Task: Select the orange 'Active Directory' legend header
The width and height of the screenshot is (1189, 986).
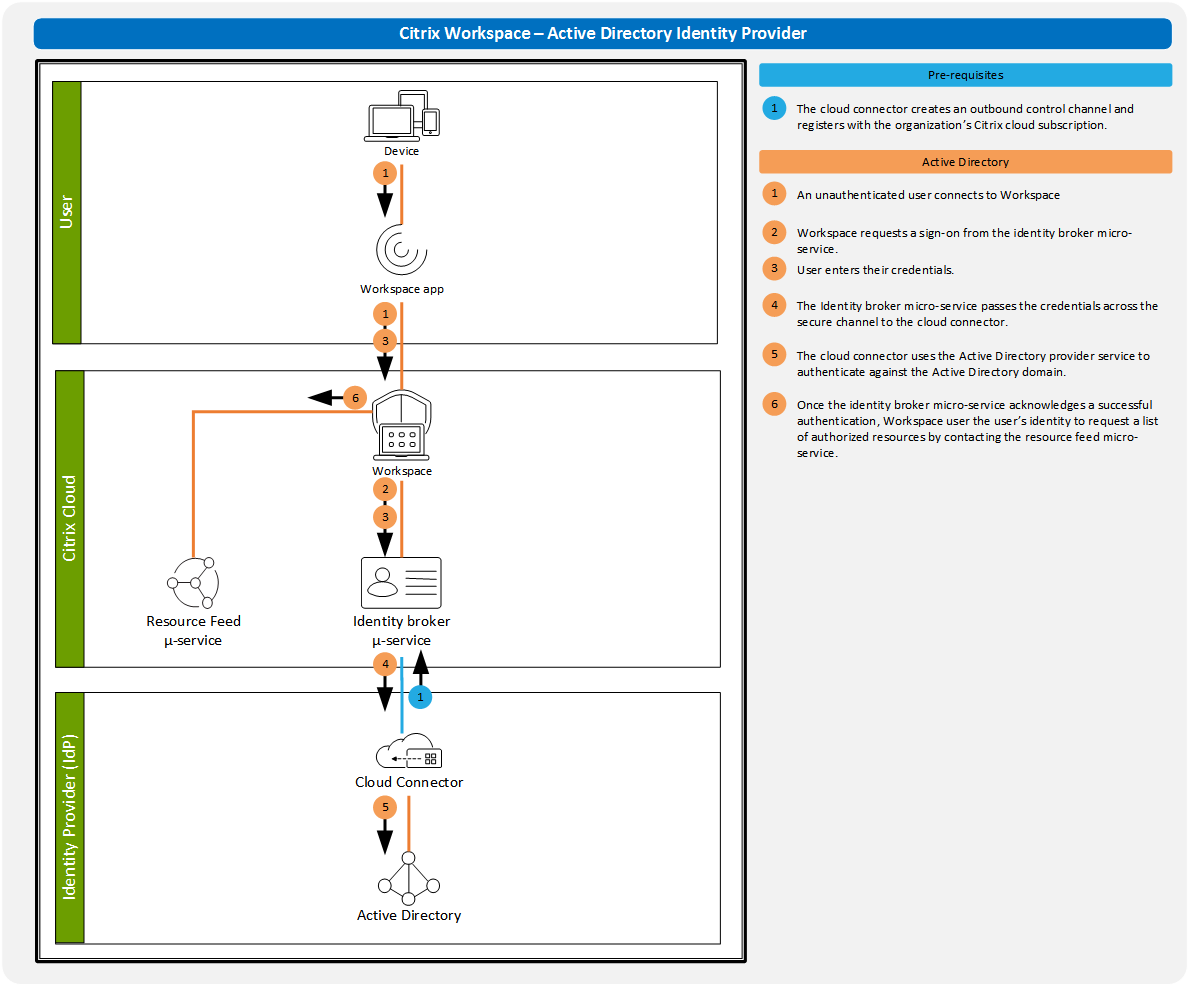Action: pyautogui.click(x=965, y=162)
